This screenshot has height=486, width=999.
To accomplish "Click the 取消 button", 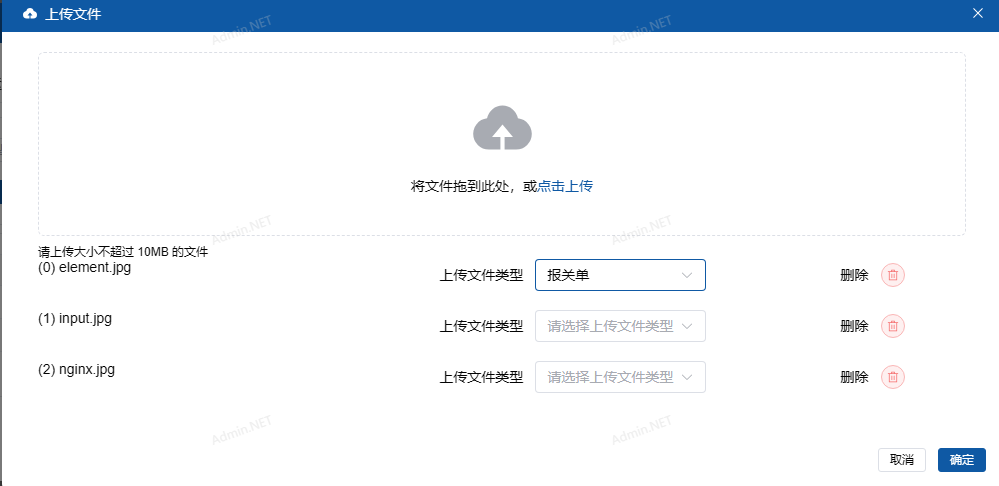I will tap(902, 460).
